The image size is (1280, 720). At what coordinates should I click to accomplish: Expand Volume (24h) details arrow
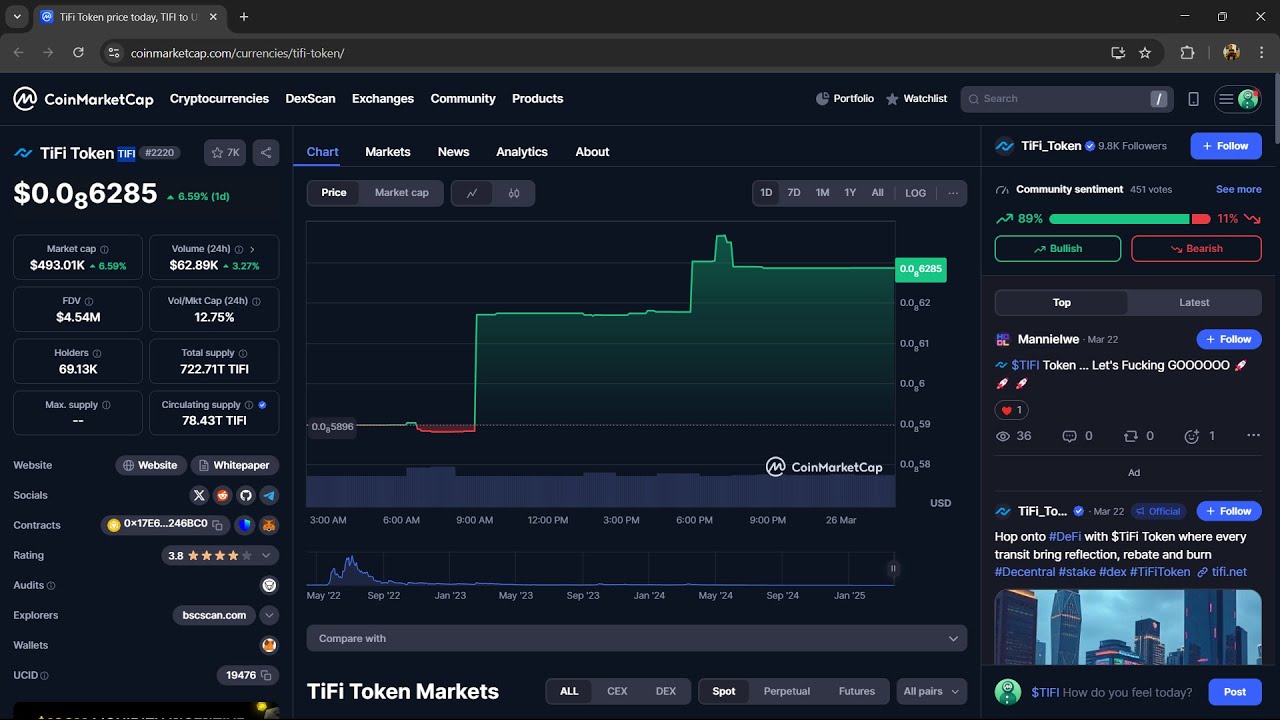(x=252, y=249)
